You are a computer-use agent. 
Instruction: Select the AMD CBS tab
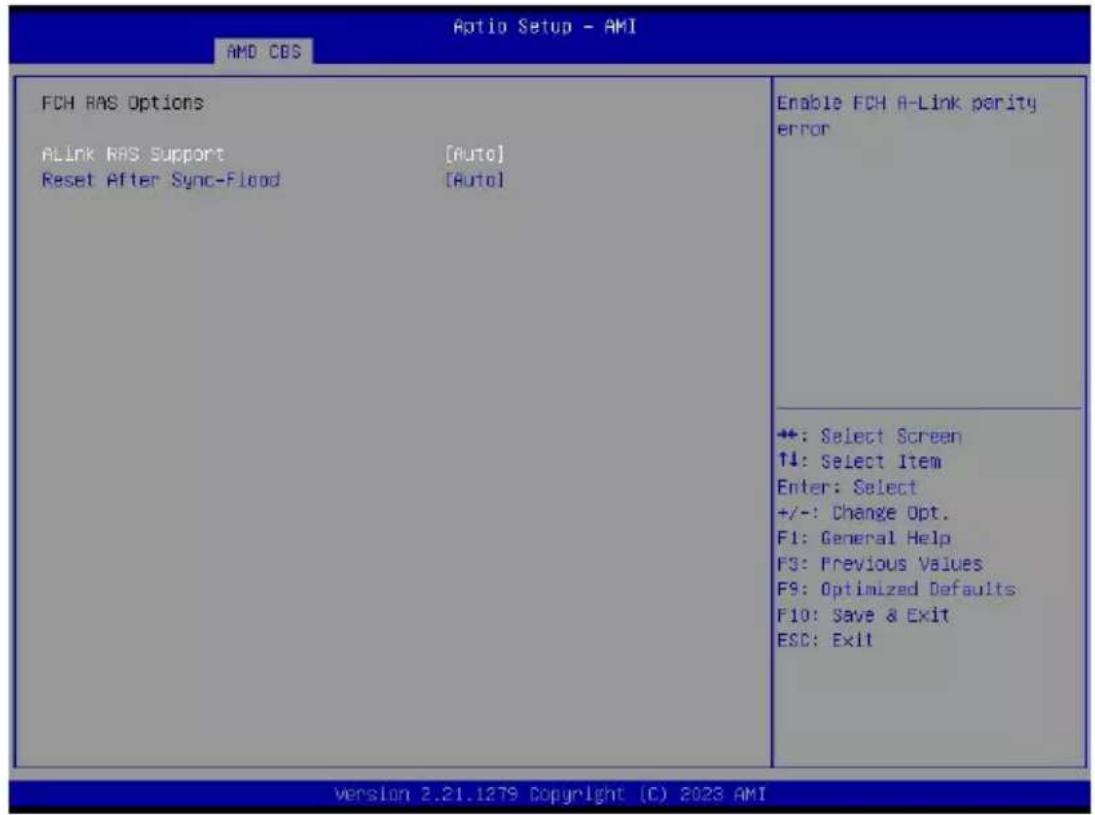pos(264,52)
